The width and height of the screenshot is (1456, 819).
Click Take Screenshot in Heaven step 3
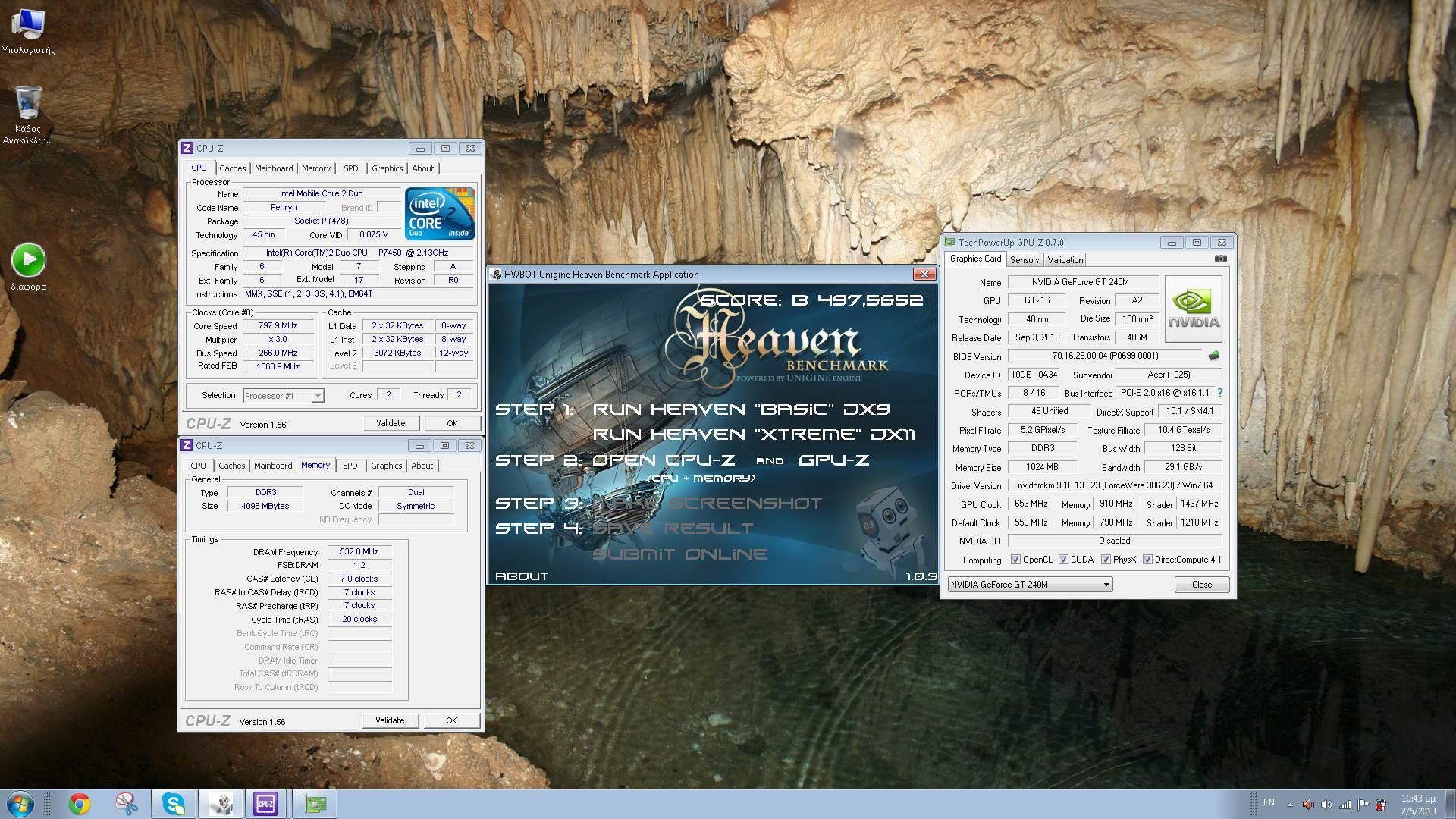pyautogui.click(x=707, y=504)
